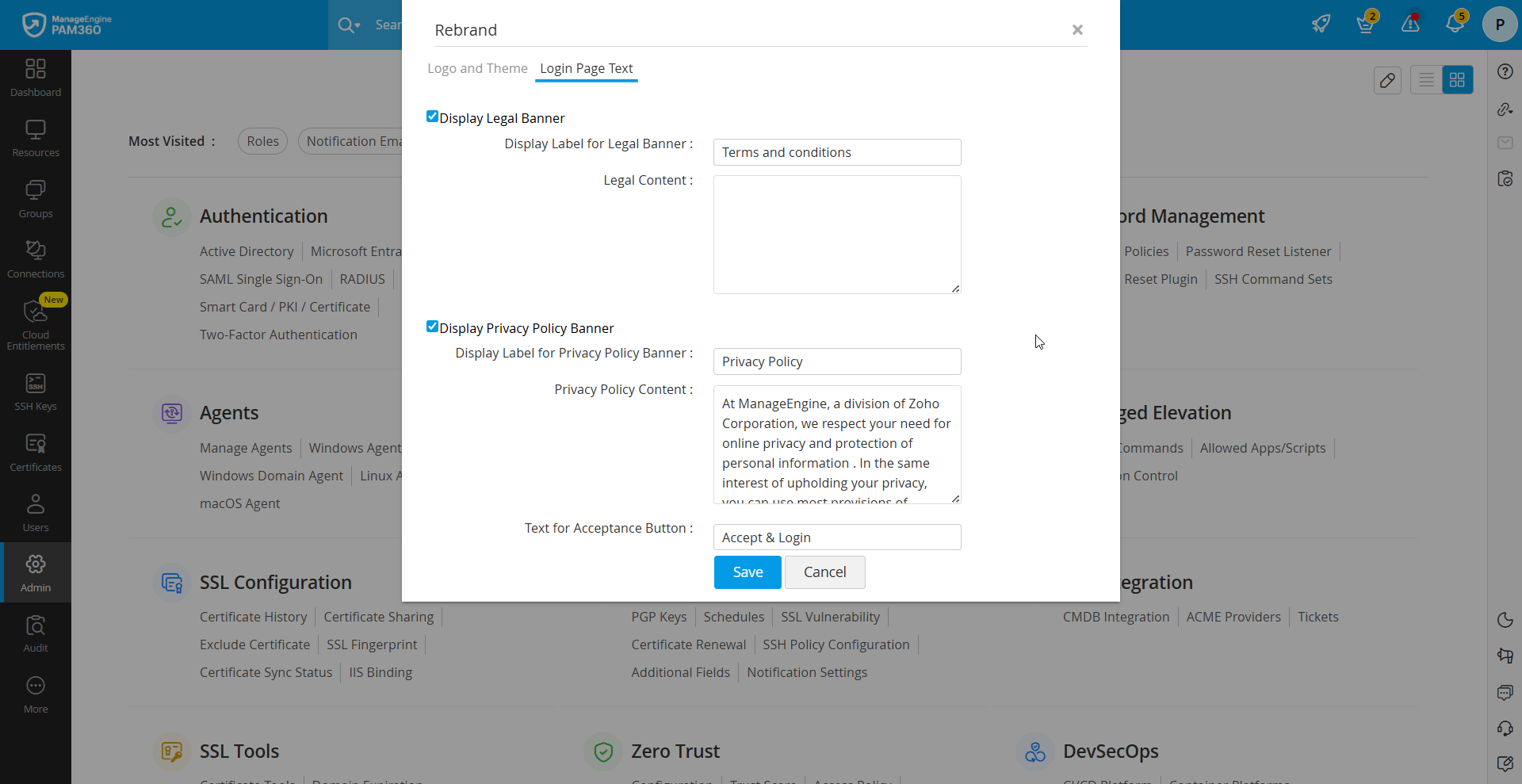Open the SAML Single Sign-On link

coord(261,279)
